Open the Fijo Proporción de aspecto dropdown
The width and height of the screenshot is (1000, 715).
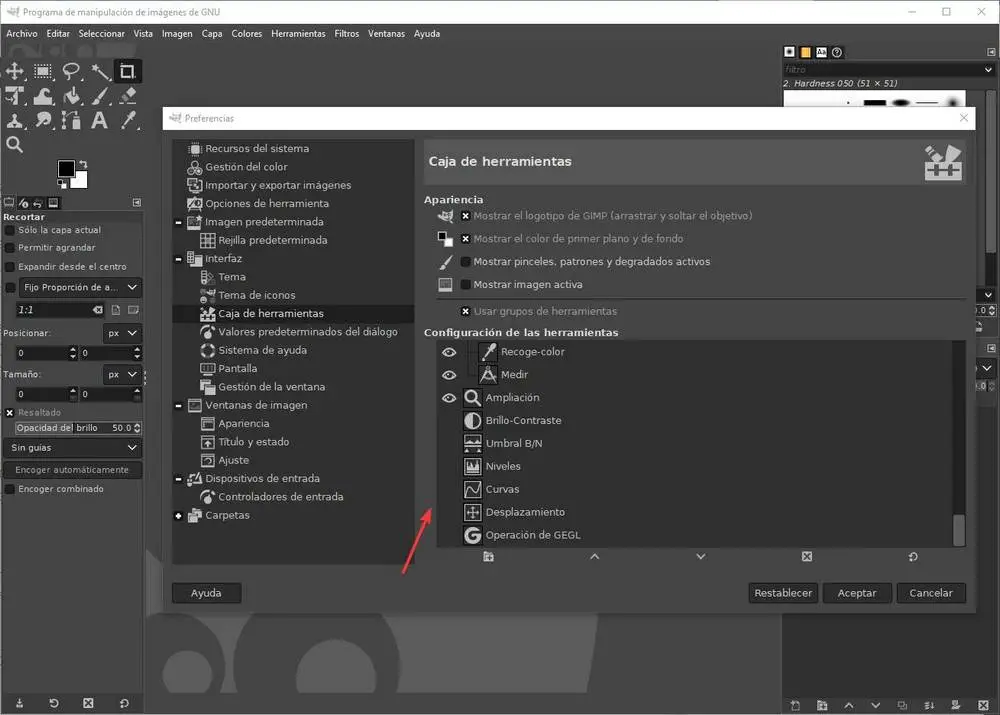point(80,288)
